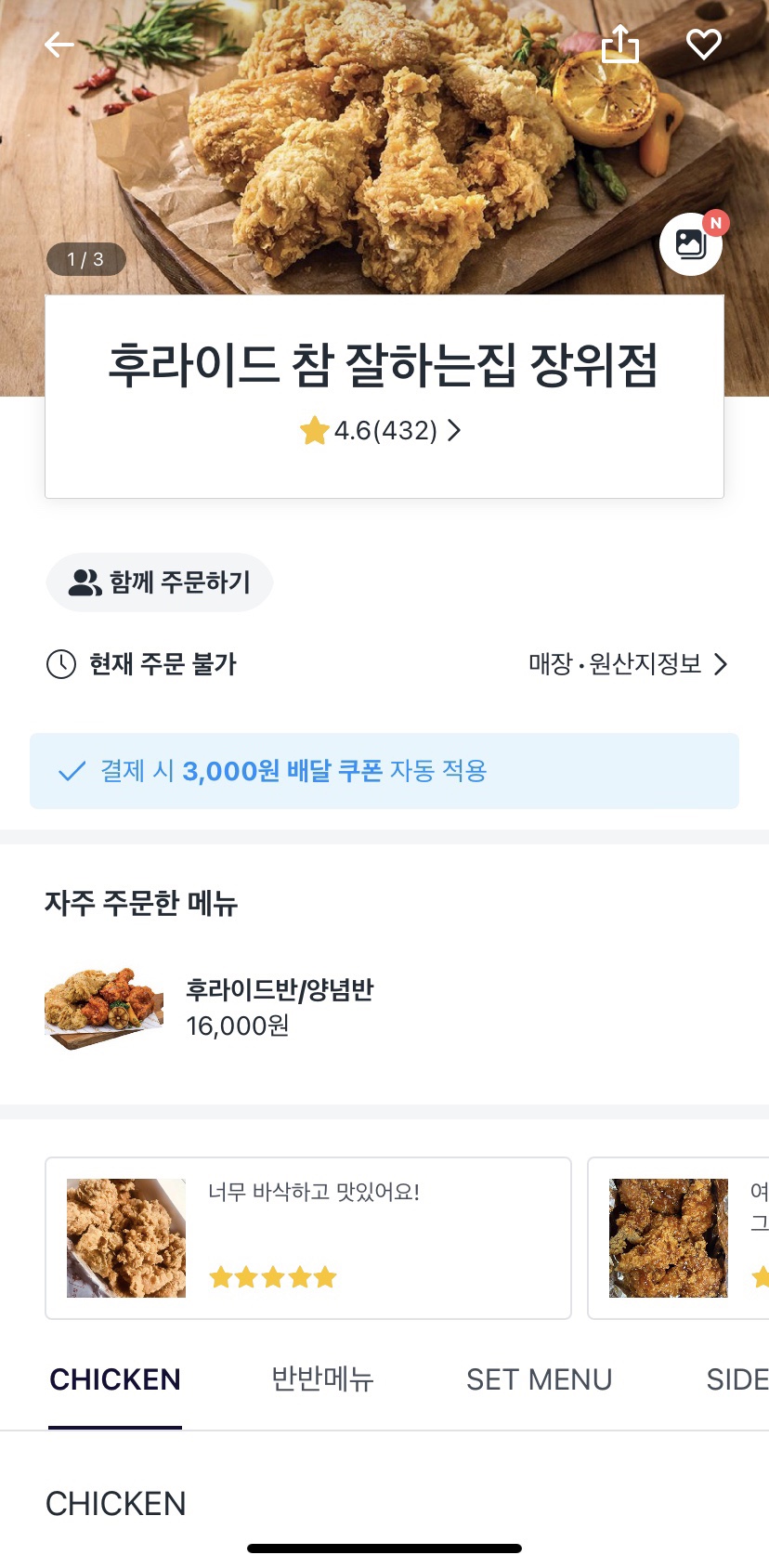Open 매장·원산지정보 details
Viewport: 769px width, 1568px height.
coord(628,664)
